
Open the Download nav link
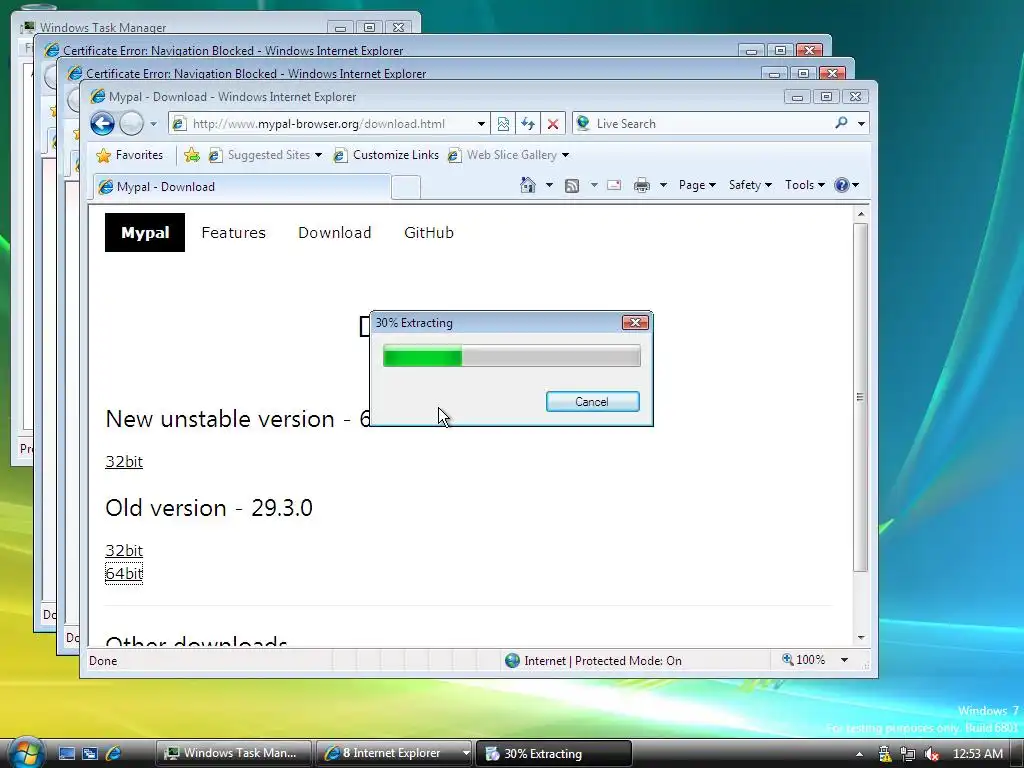pos(334,232)
